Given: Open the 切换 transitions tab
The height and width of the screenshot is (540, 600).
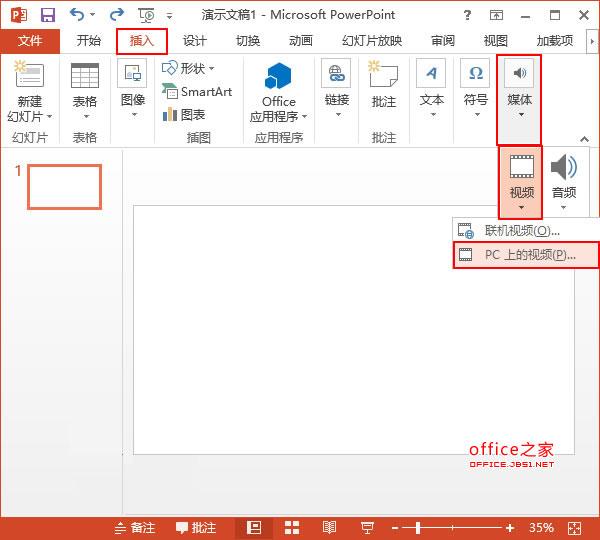Looking at the screenshot, I should point(248,41).
